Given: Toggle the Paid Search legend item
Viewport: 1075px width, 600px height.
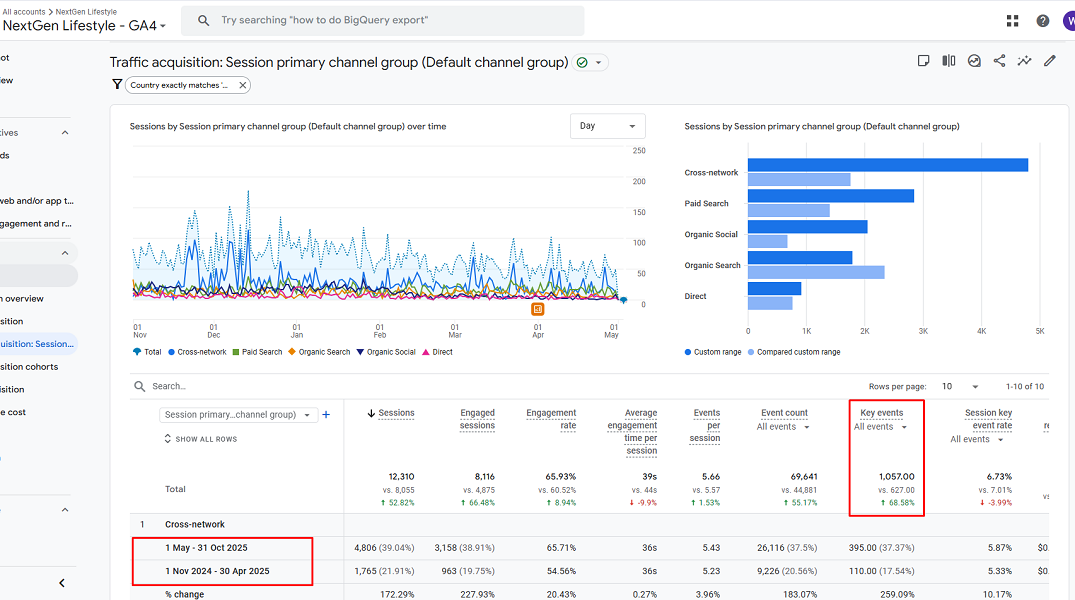Looking at the screenshot, I should click(x=257, y=352).
